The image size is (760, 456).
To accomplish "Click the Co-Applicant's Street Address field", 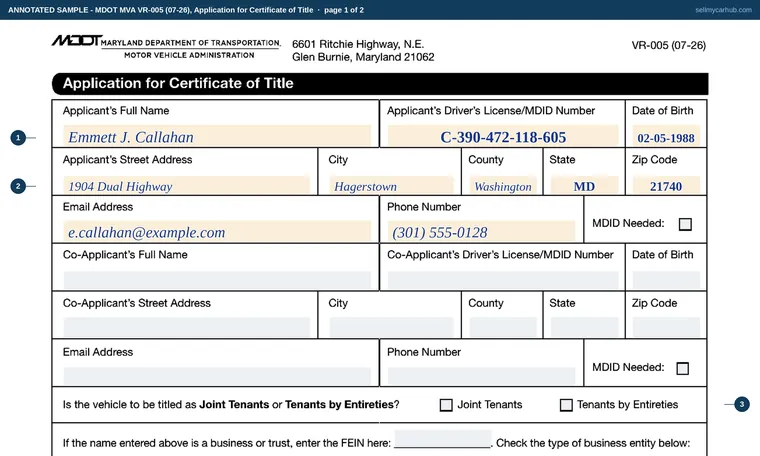I will pyautogui.click(x=187, y=327).
